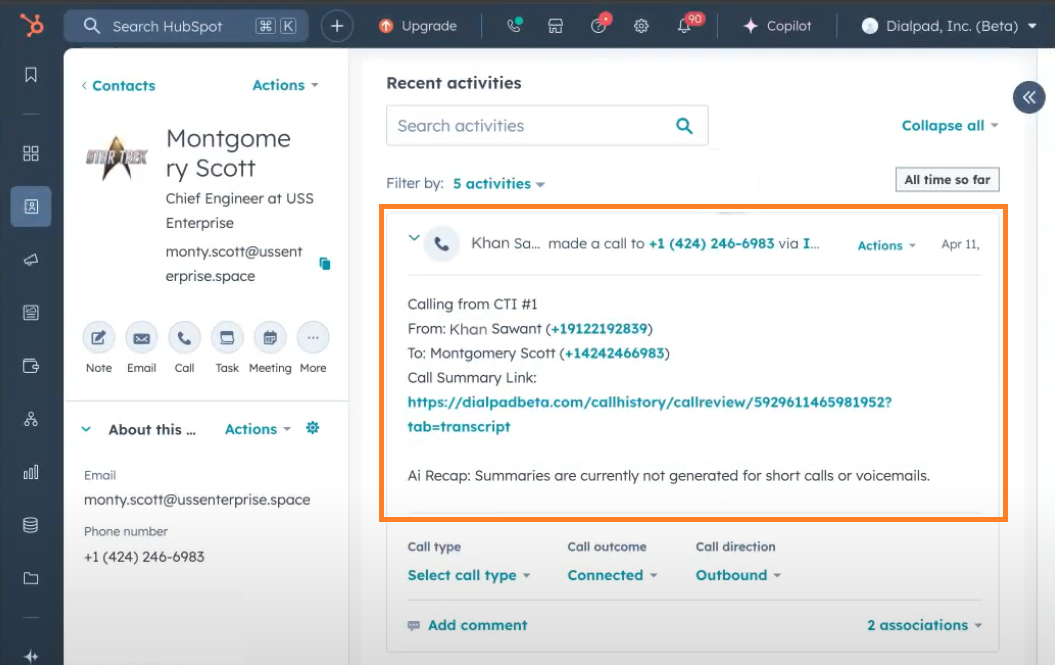Open the Library folder icon in sidebar
Screen dimensions: 1055x665
pos(31,578)
